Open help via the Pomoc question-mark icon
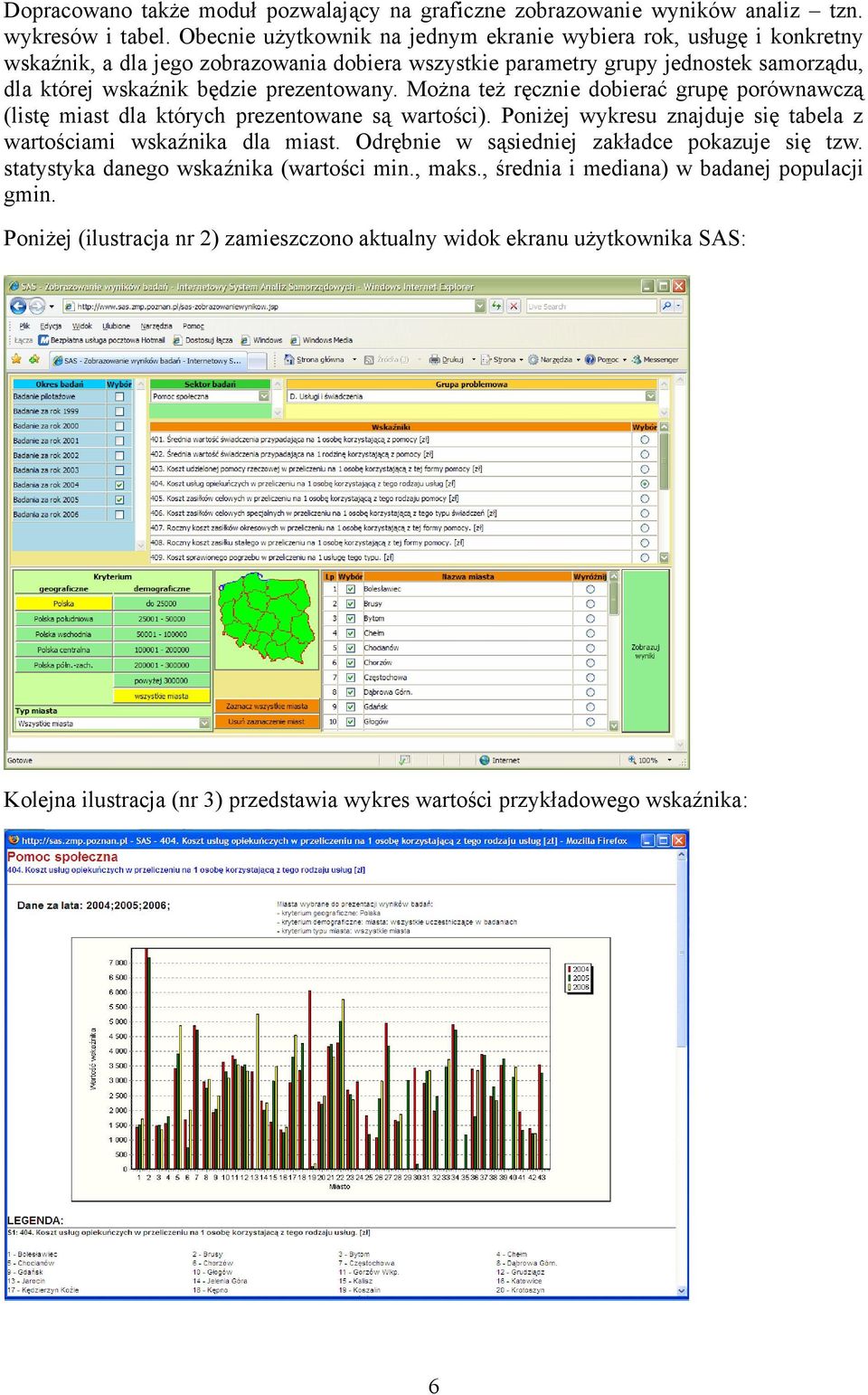868x1395 pixels. pyautogui.click(x=590, y=359)
